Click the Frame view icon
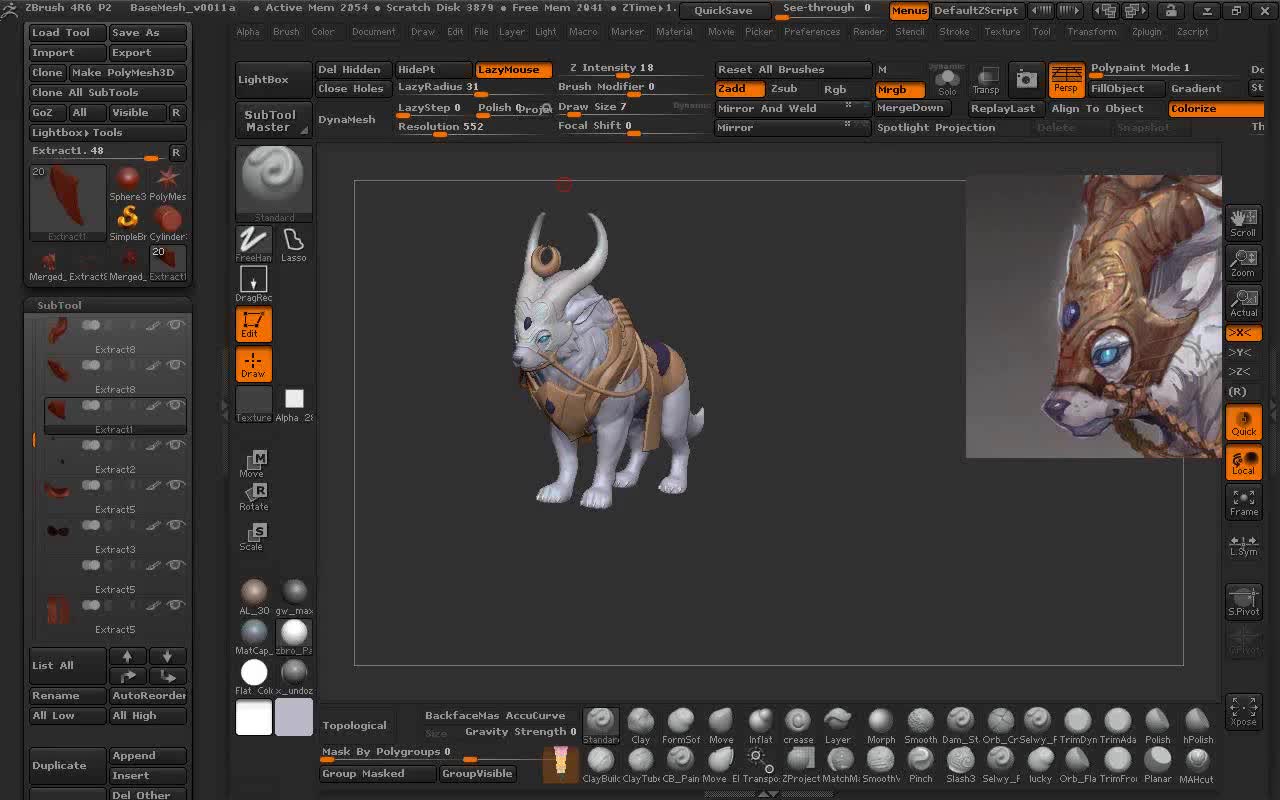Screen dimensions: 1280x800 1243,502
